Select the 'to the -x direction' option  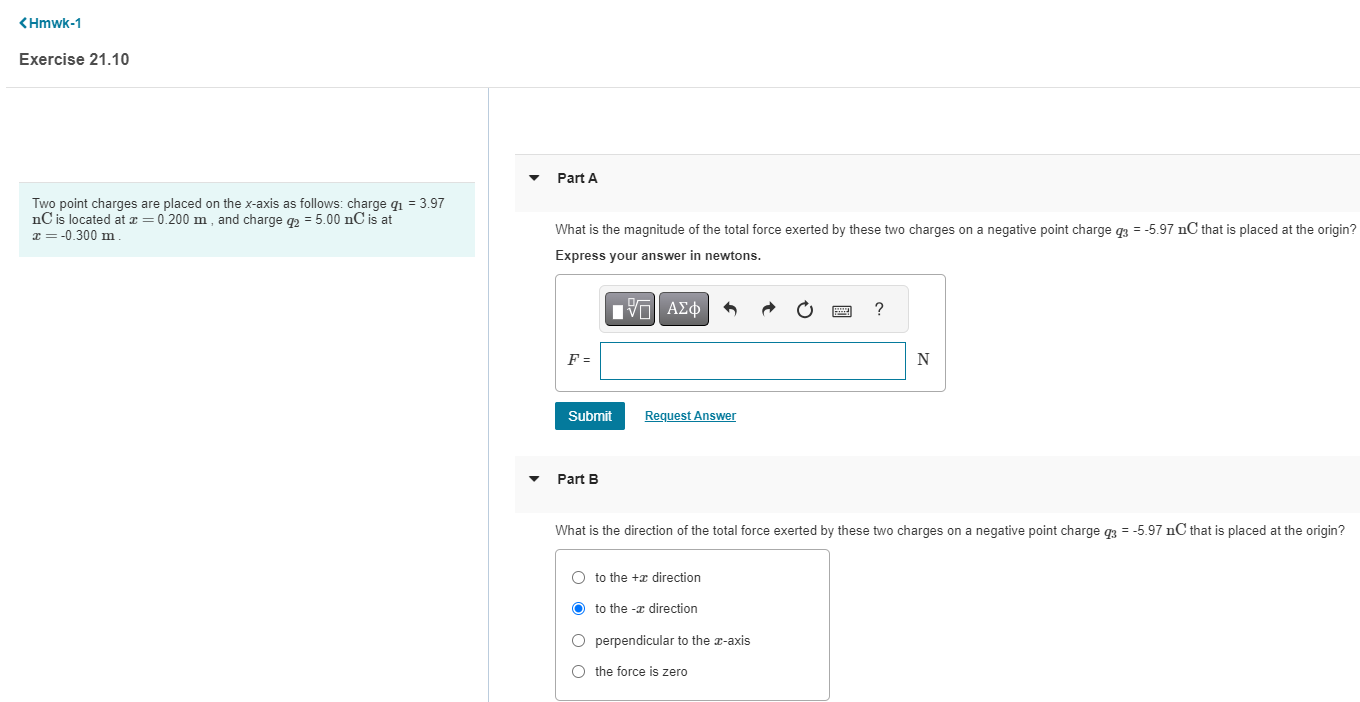tap(578, 608)
